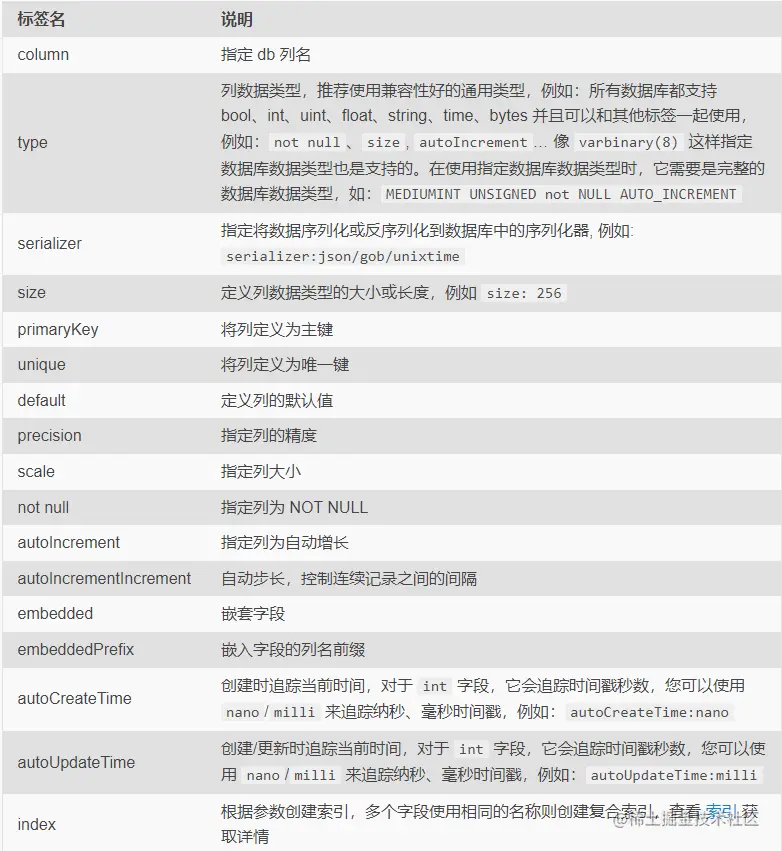Image resolution: width=782 pixels, height=851 pixels.
Task: Click the code snippet autoIncrement in type row
Action: click(473, 142)
